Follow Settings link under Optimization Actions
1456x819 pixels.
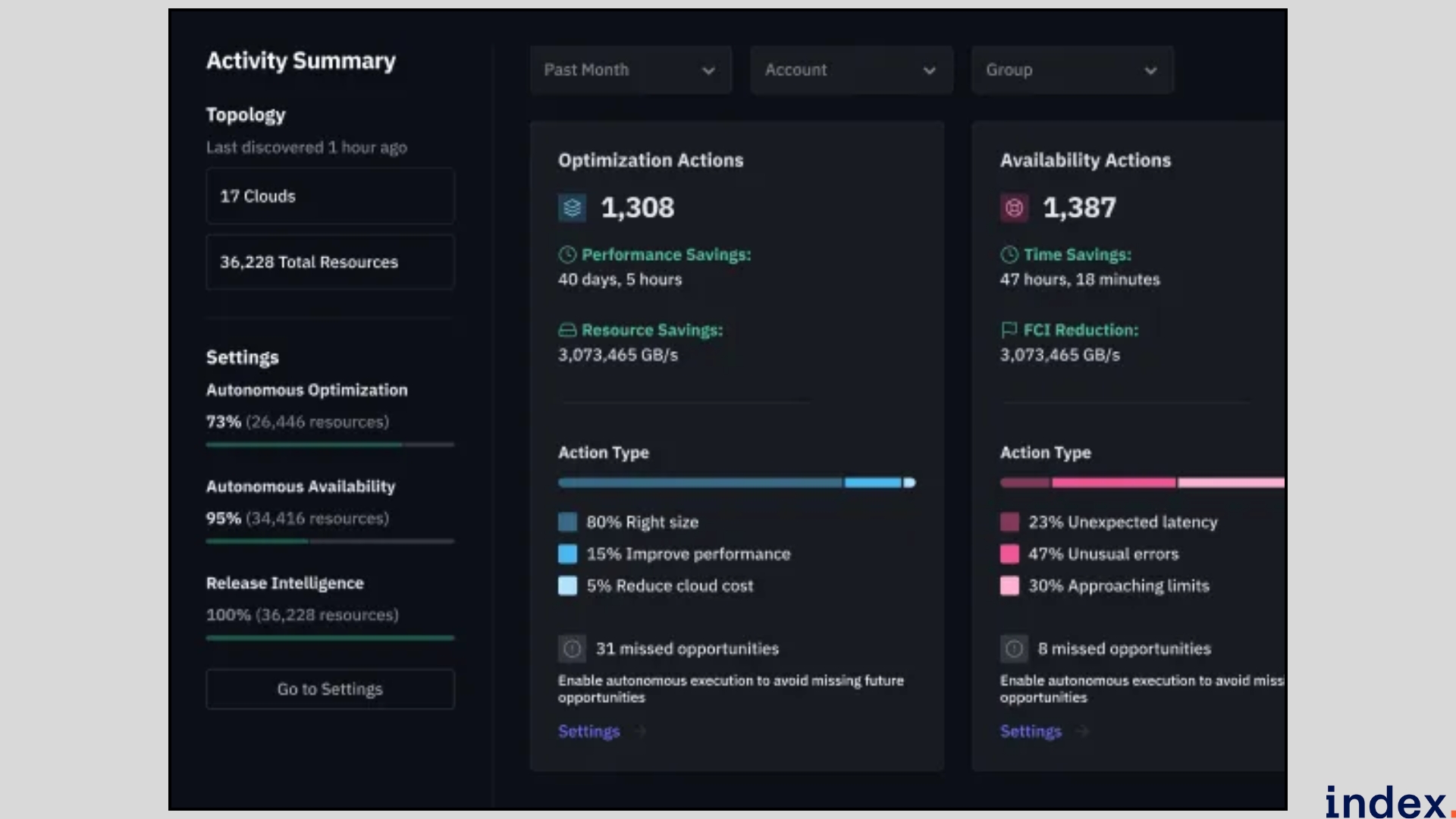(589, 731)
